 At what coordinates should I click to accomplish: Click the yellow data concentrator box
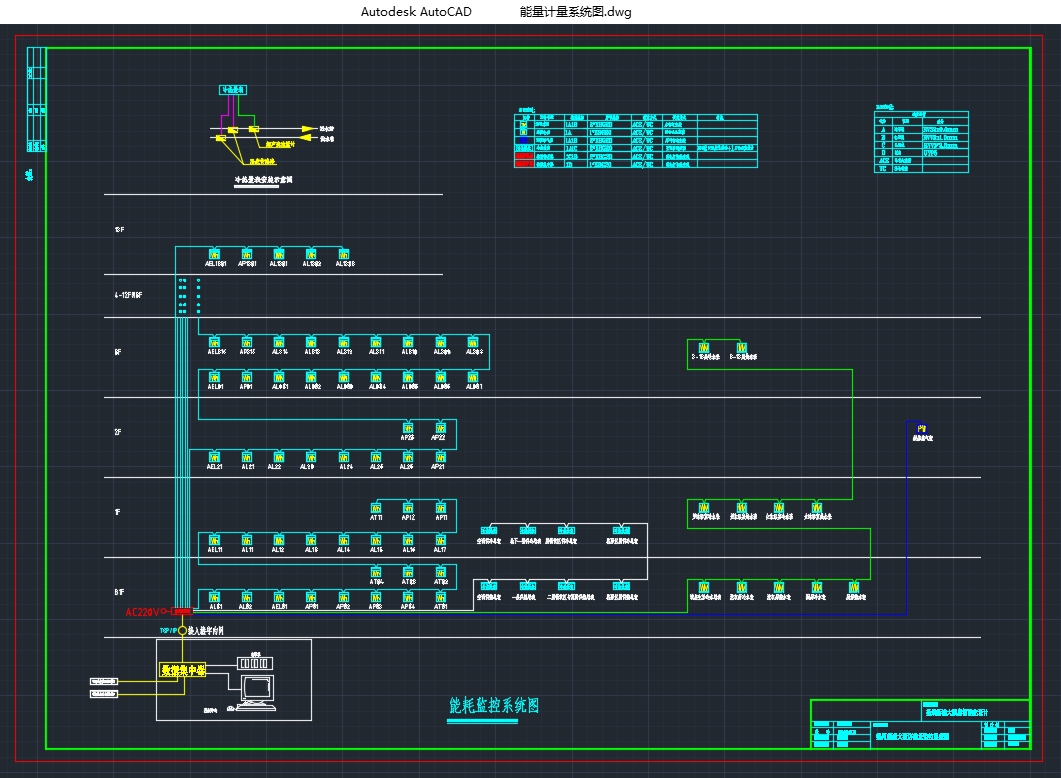click(x=183, y=671)
